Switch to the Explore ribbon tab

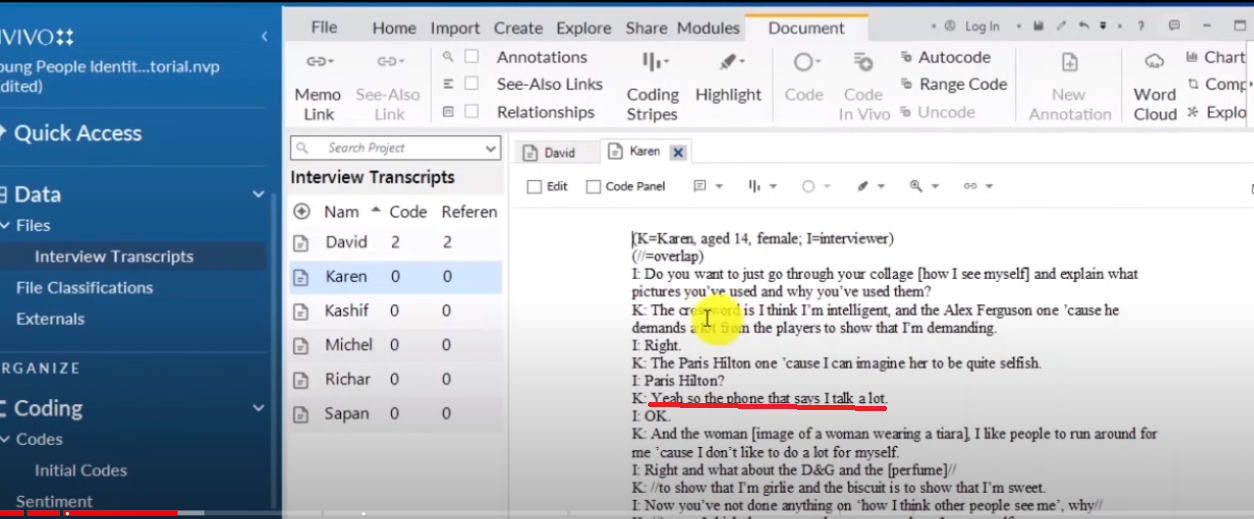click(584, 28)
